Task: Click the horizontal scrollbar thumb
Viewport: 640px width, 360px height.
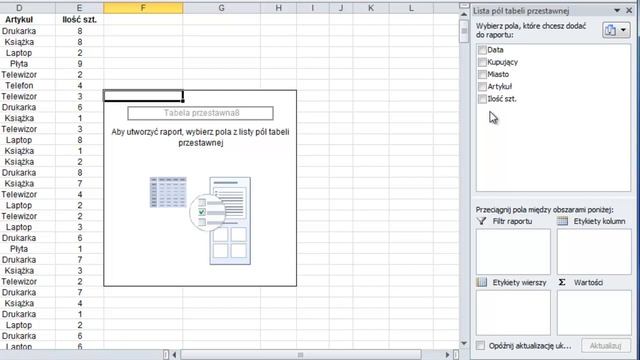Action: [301, 355]
